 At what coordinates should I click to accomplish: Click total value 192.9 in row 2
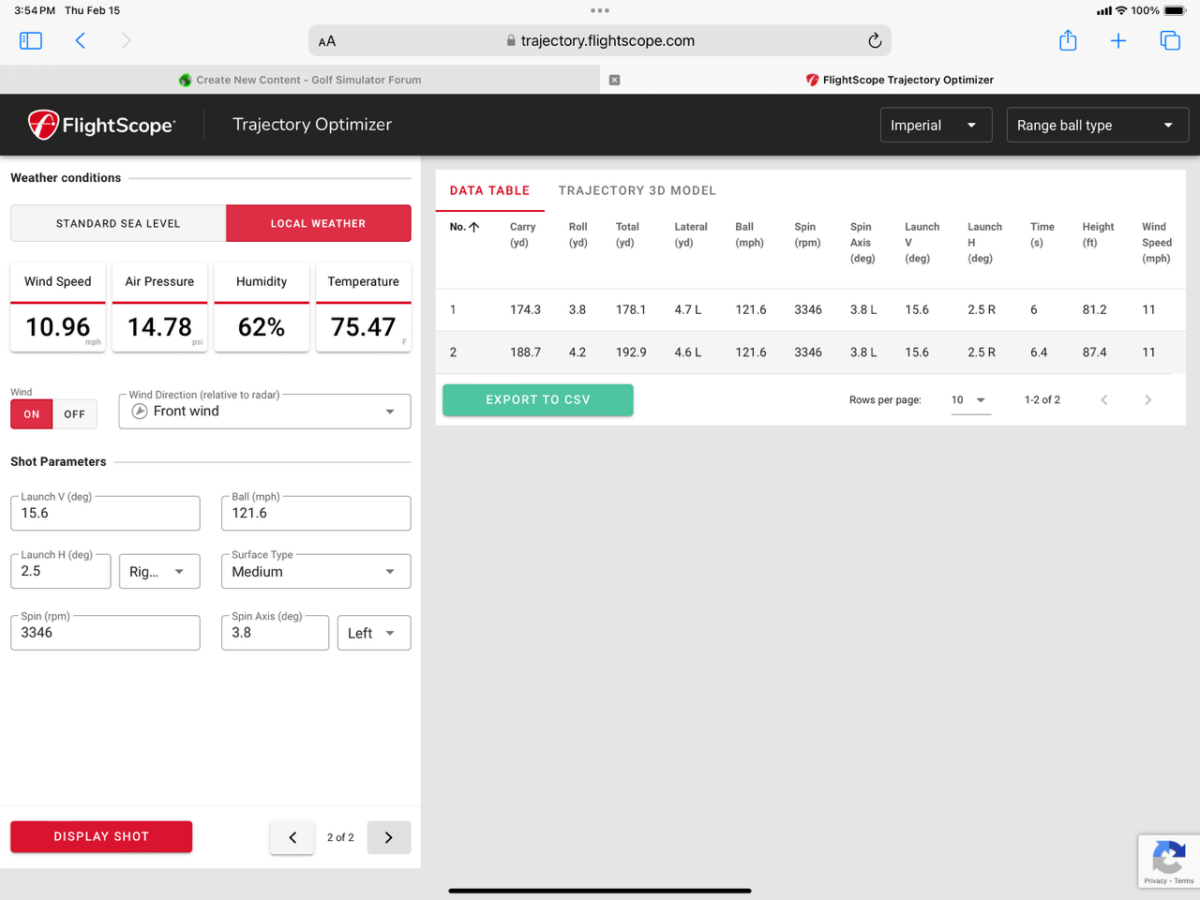pyautogui.click(x=630, y=352)
